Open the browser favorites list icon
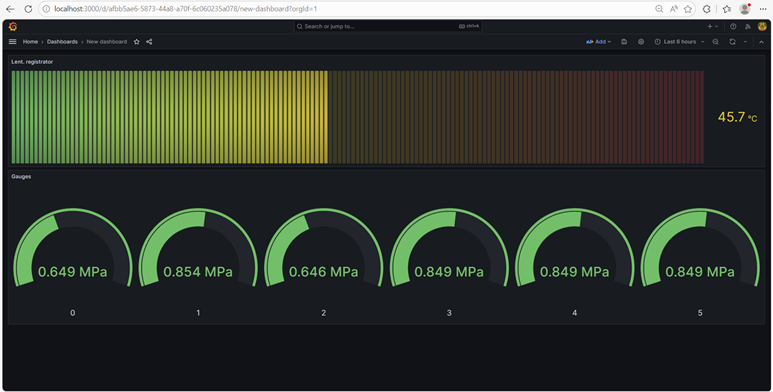773x392 pixels. click(727, 9)
